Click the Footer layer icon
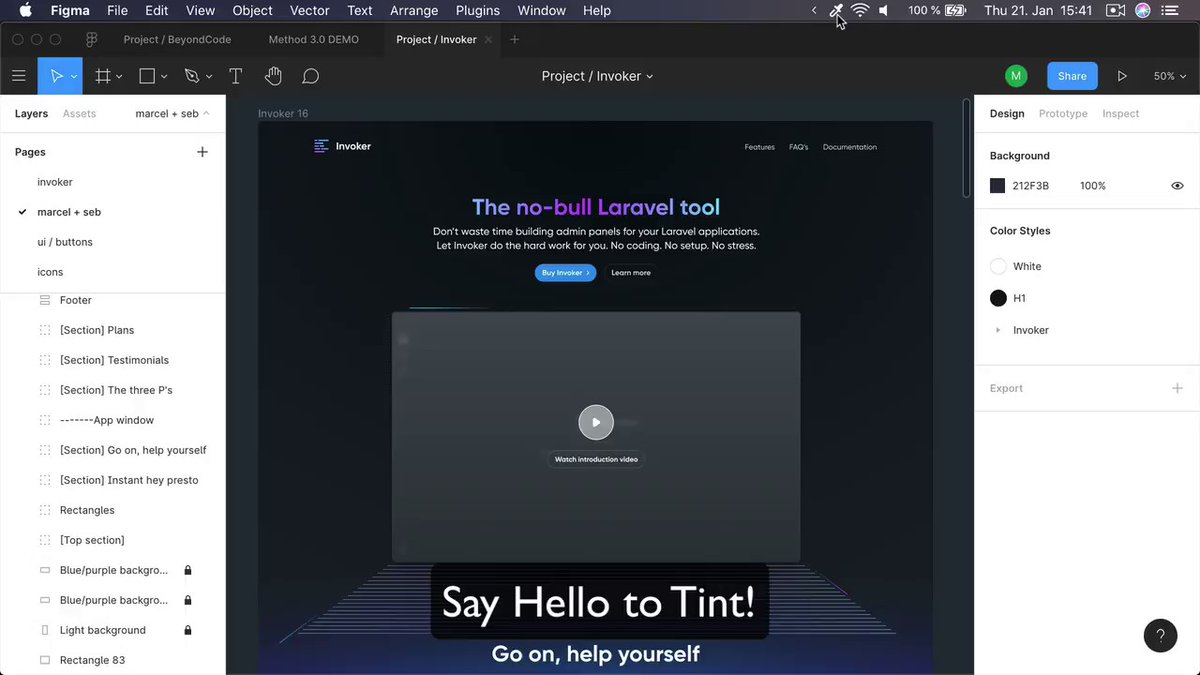Screen dimensions: 1200x675 point(44,300)
